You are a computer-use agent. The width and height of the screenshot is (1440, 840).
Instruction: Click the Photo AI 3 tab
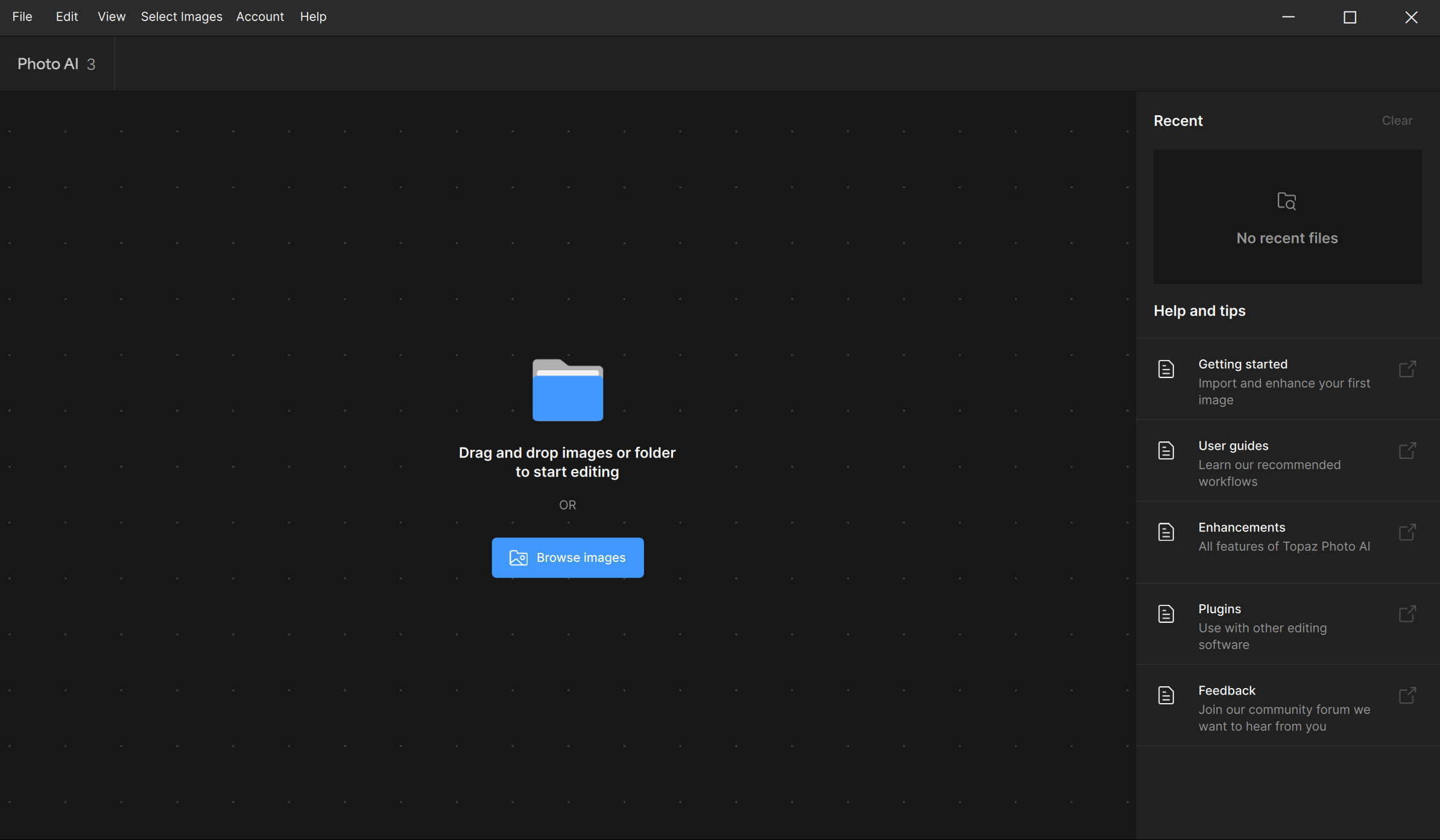coord(57,64)
